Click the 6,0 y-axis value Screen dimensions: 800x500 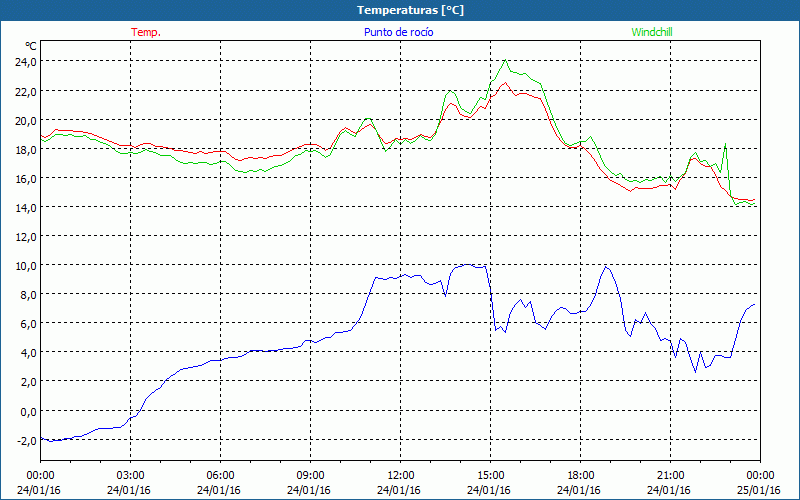(28, 324)
